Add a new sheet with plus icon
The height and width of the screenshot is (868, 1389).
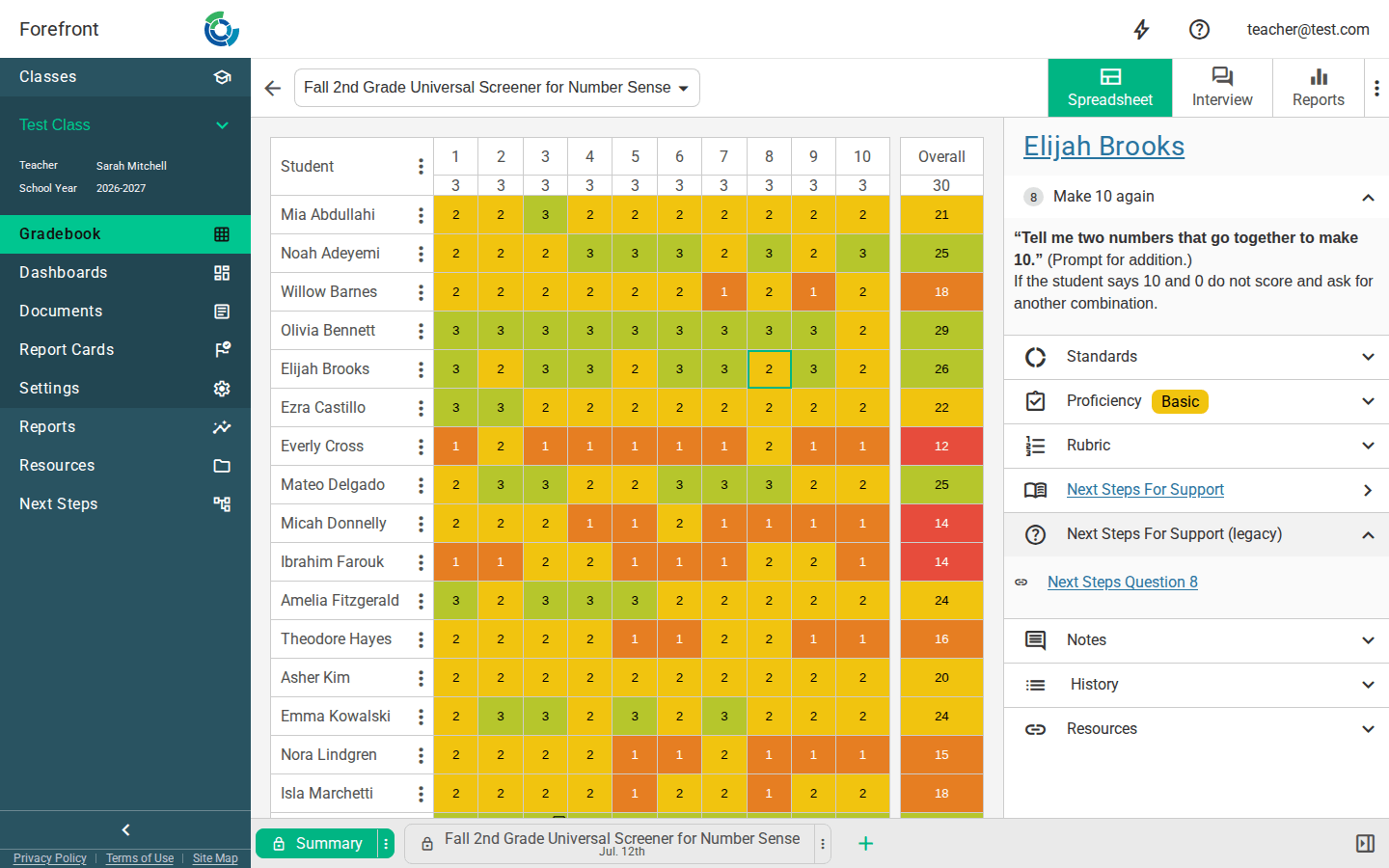[866, 844]
